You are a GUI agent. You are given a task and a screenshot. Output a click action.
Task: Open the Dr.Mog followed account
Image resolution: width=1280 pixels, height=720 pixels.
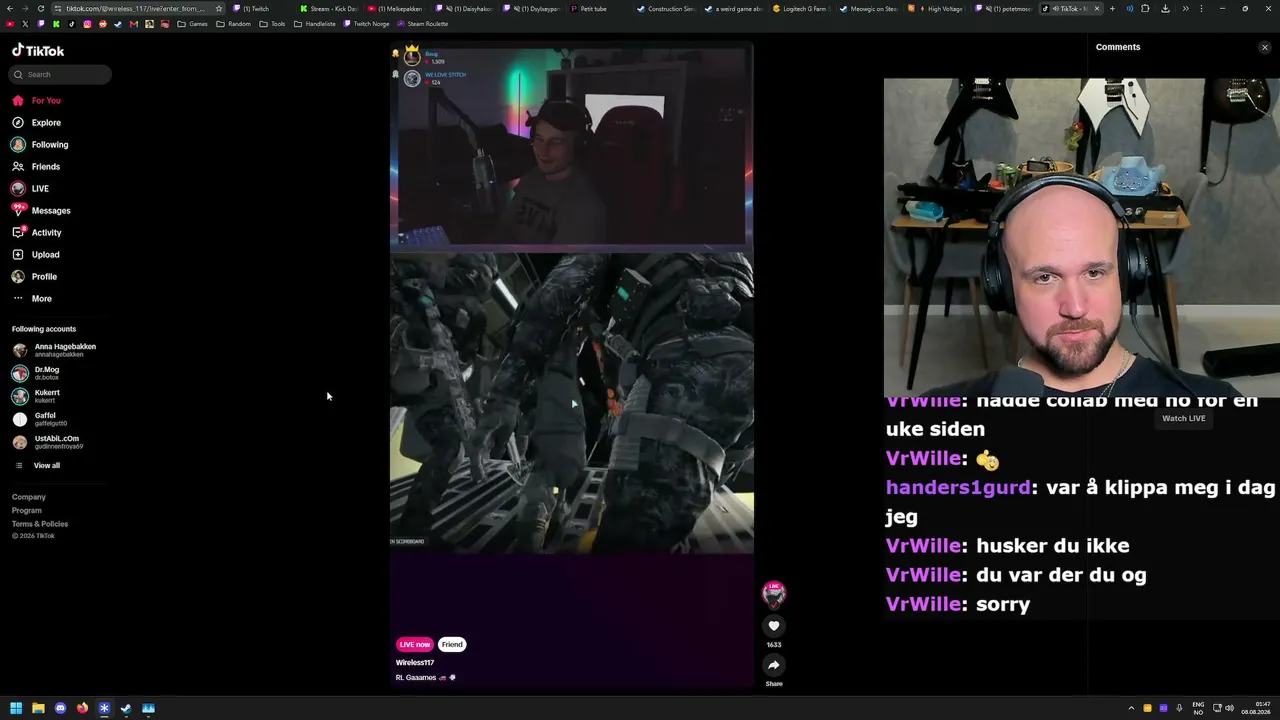[37, 373]
